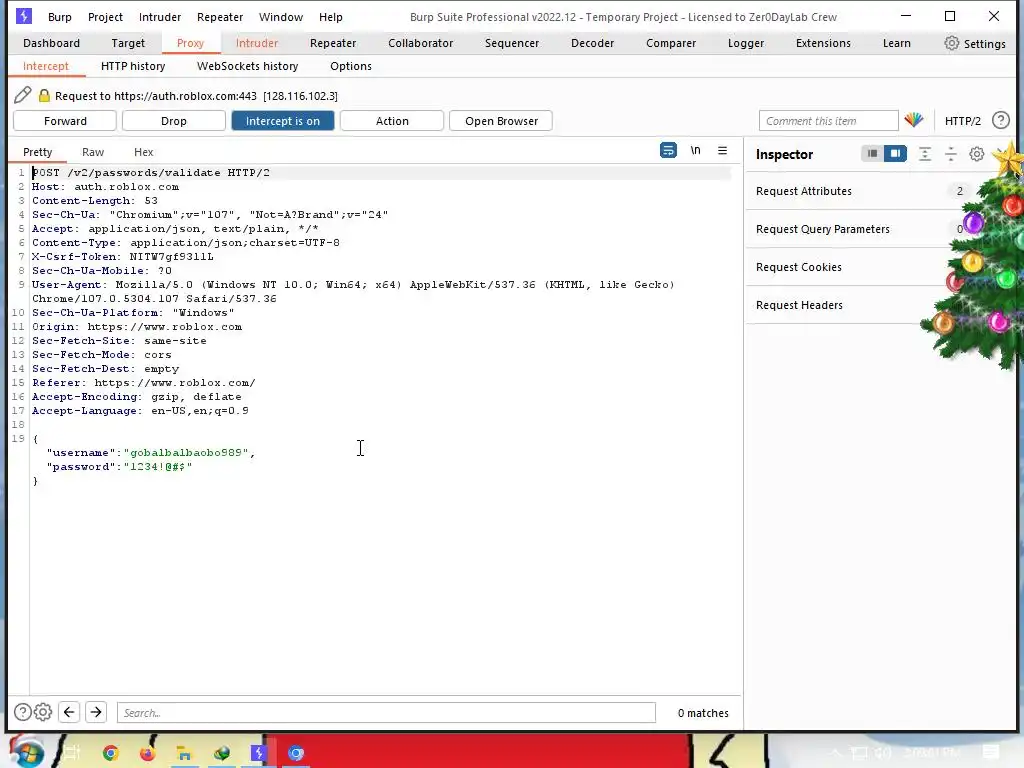The image size is (1024, 768).
Task: Set Inspector layout to side-by-side left icon
Action: [x=872, y=153]
